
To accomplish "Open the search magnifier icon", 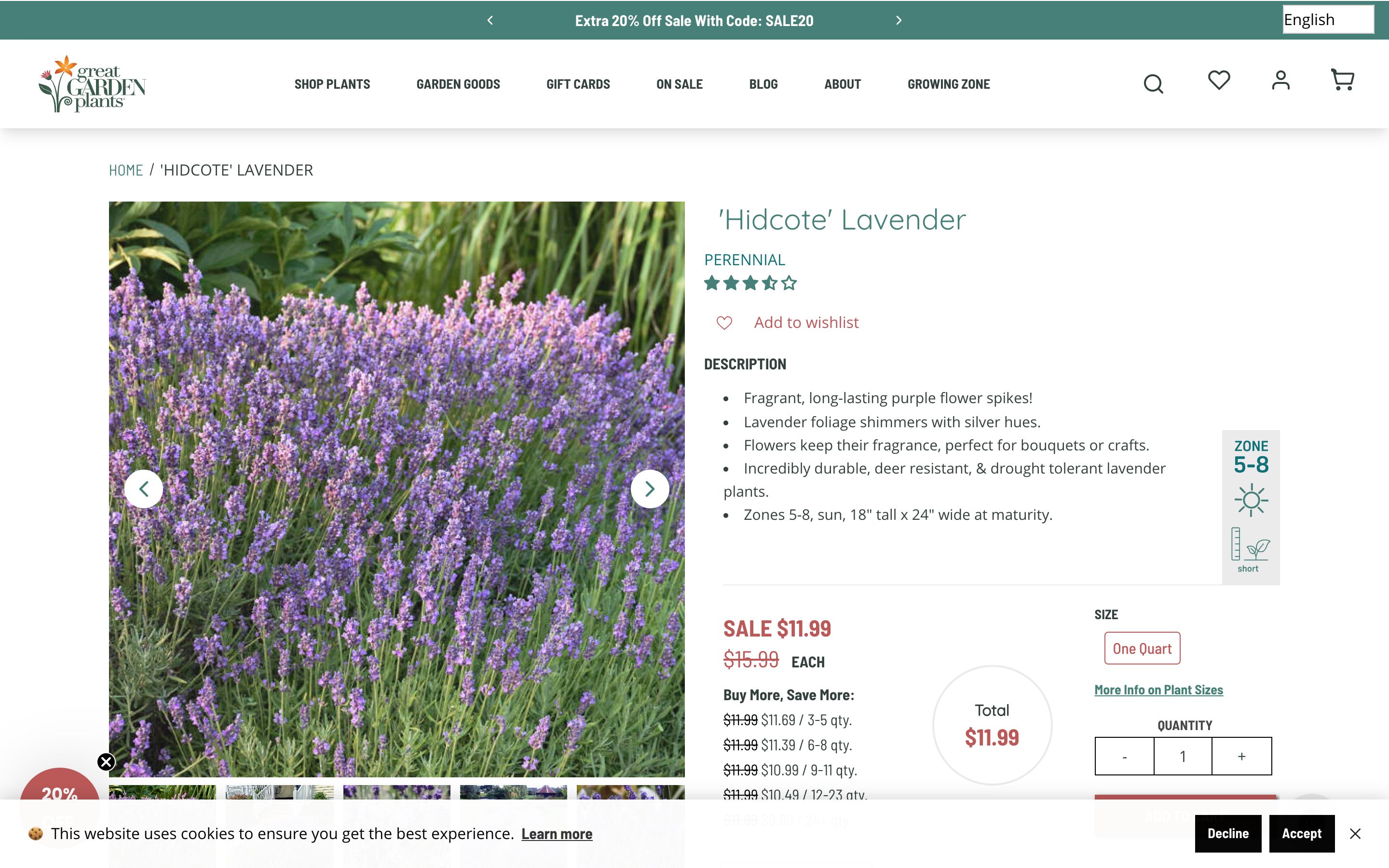I will 1153,84.
